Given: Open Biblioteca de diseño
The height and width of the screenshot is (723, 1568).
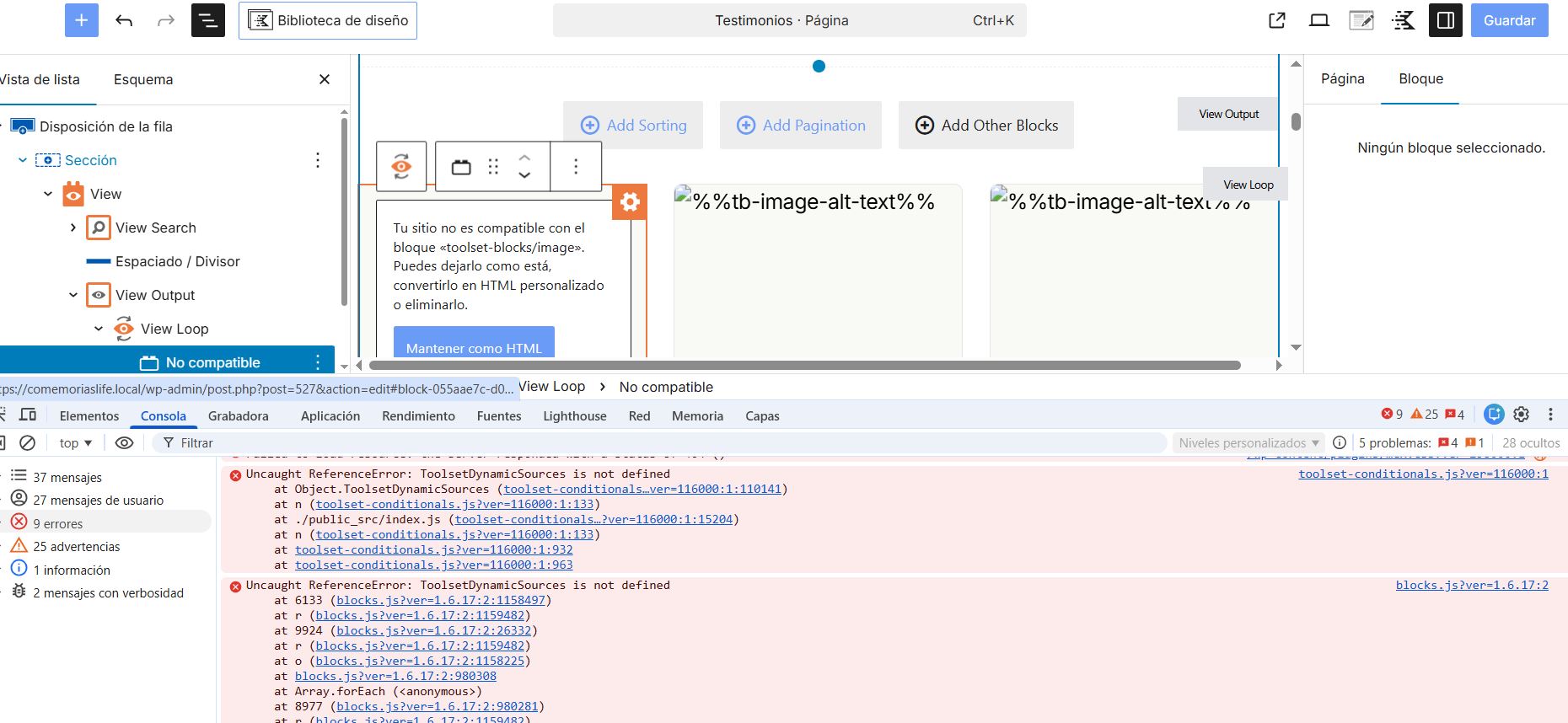Looking at the screenshot, I should (x=328, y=20).
